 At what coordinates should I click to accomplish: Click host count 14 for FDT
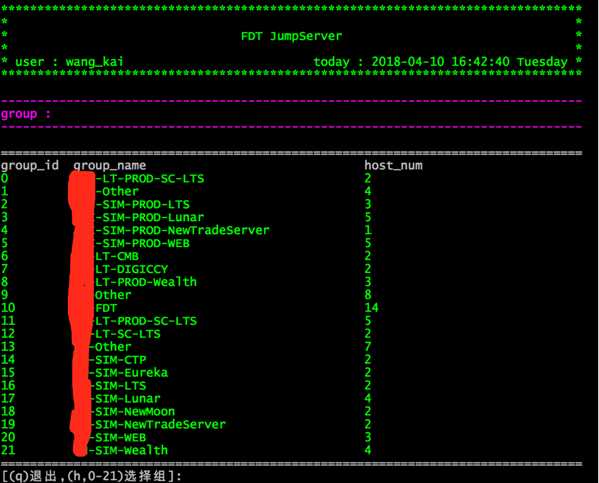pos(371,308)
